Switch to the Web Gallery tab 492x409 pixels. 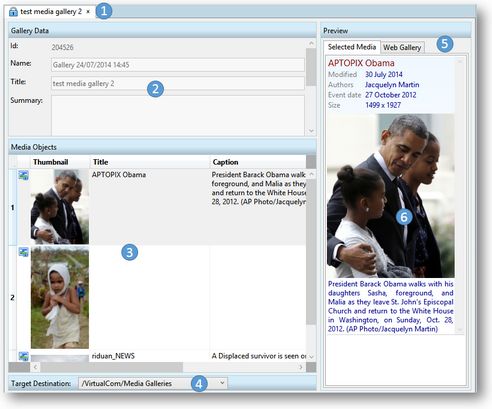pyautogui.click(x=402, y=47)
